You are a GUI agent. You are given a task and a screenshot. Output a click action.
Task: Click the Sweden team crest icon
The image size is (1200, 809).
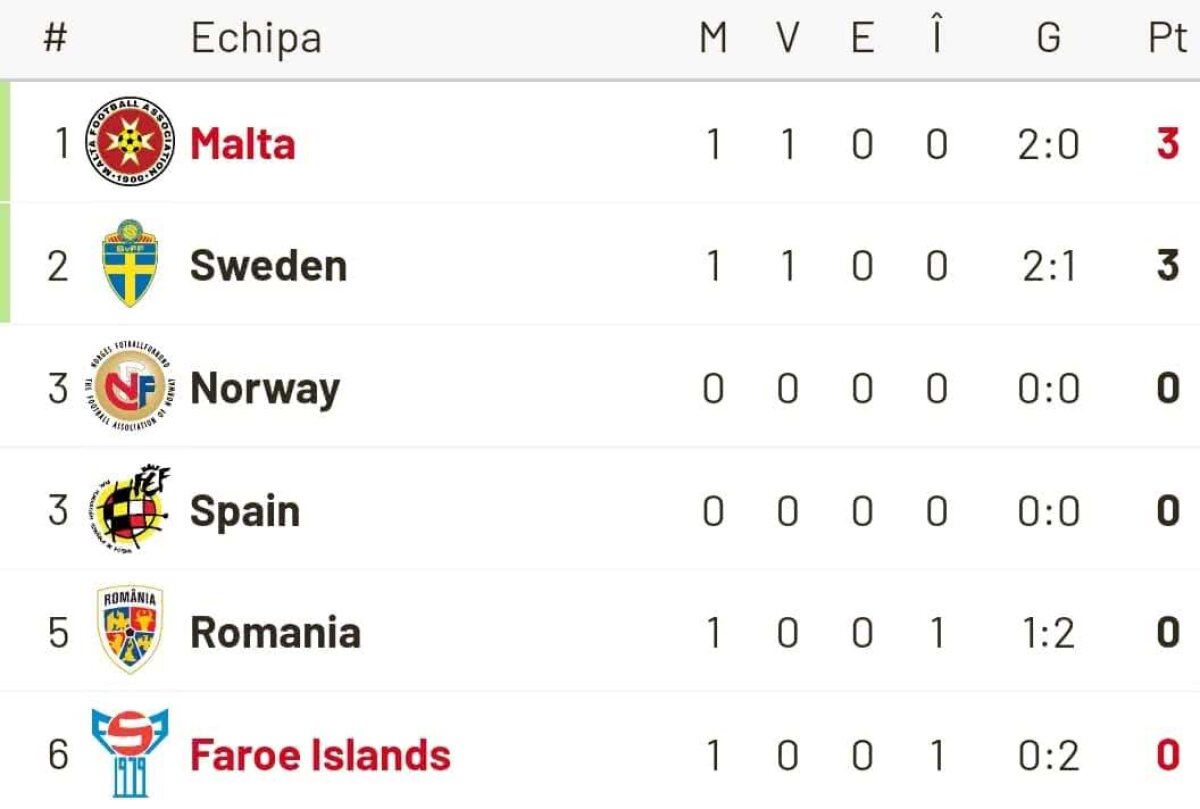[130, 264]
